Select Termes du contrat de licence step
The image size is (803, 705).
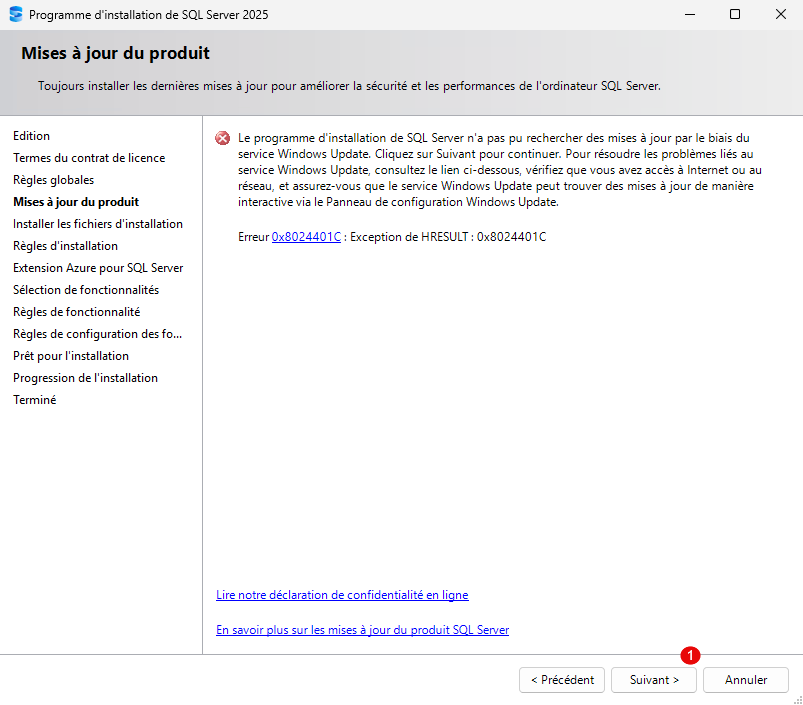89,158
